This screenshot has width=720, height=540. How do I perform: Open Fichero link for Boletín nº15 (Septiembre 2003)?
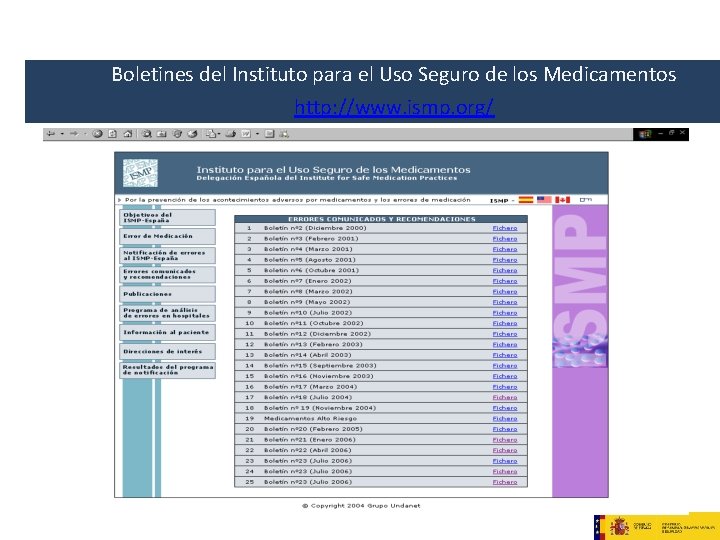(505, 366)
